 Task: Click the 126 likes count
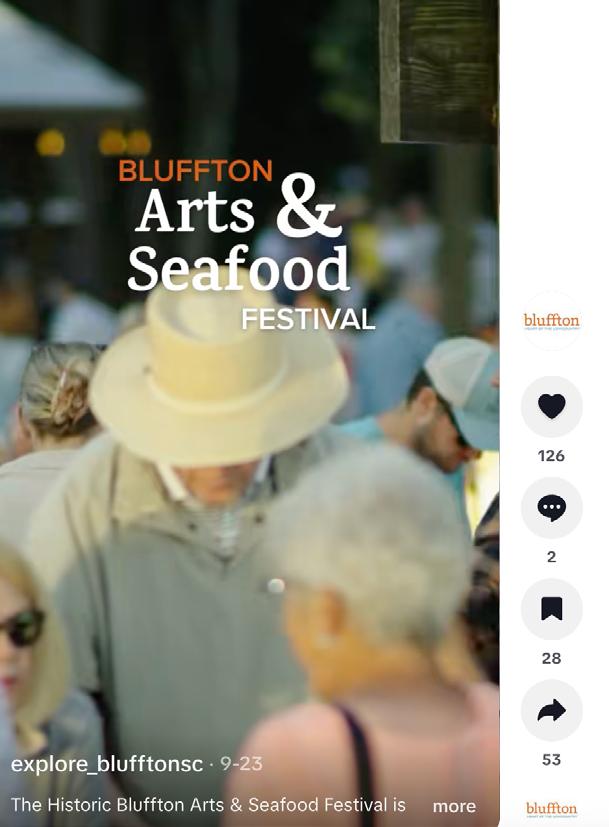click(552, 456)
